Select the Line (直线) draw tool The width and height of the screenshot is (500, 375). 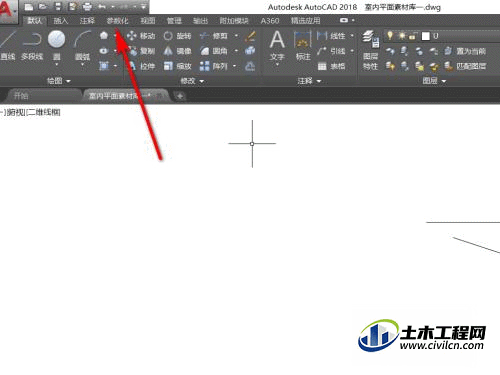pyautogui.click(x=7, y=45)
